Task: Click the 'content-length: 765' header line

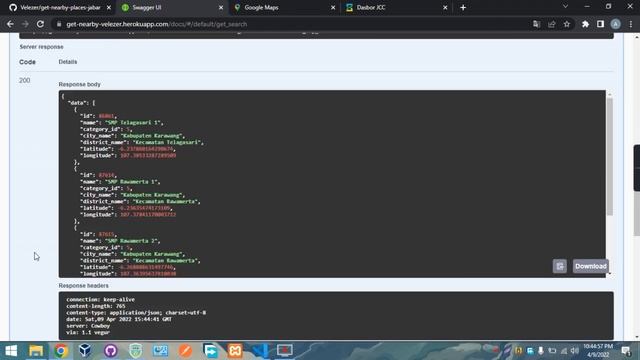Action: (96, 306)
